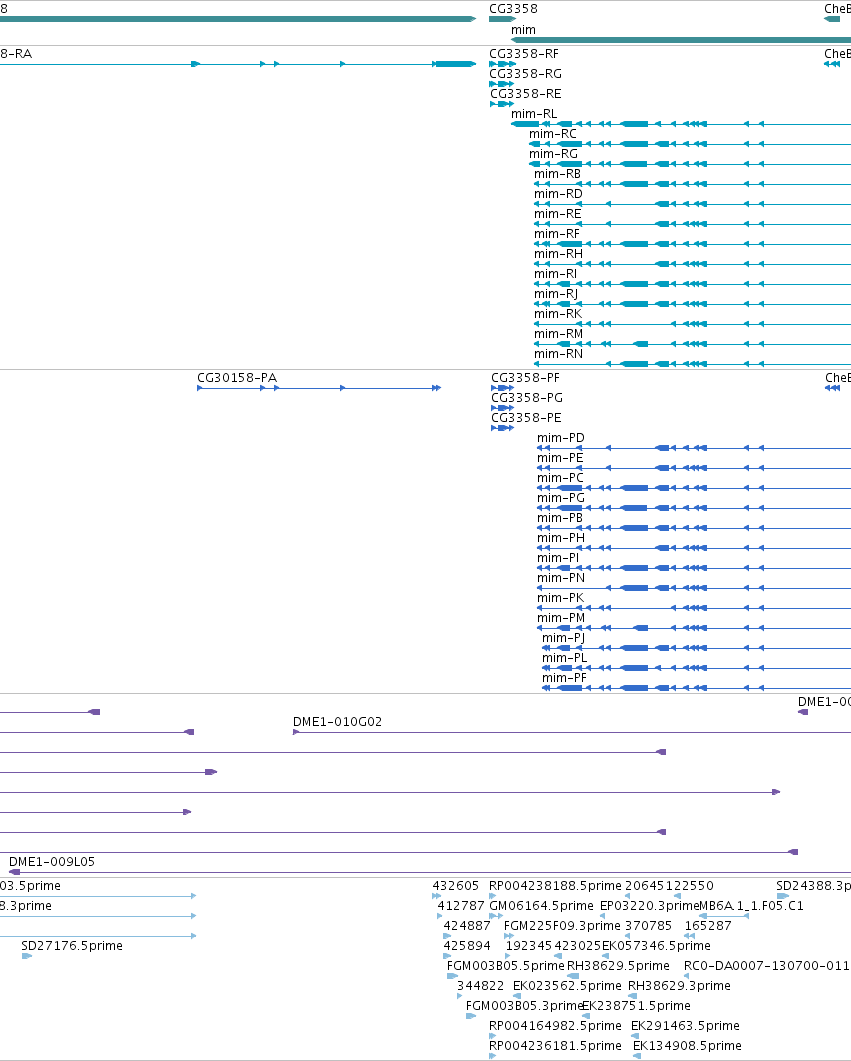Select EST 432605
851x1061 pixels.
[455, 886]
